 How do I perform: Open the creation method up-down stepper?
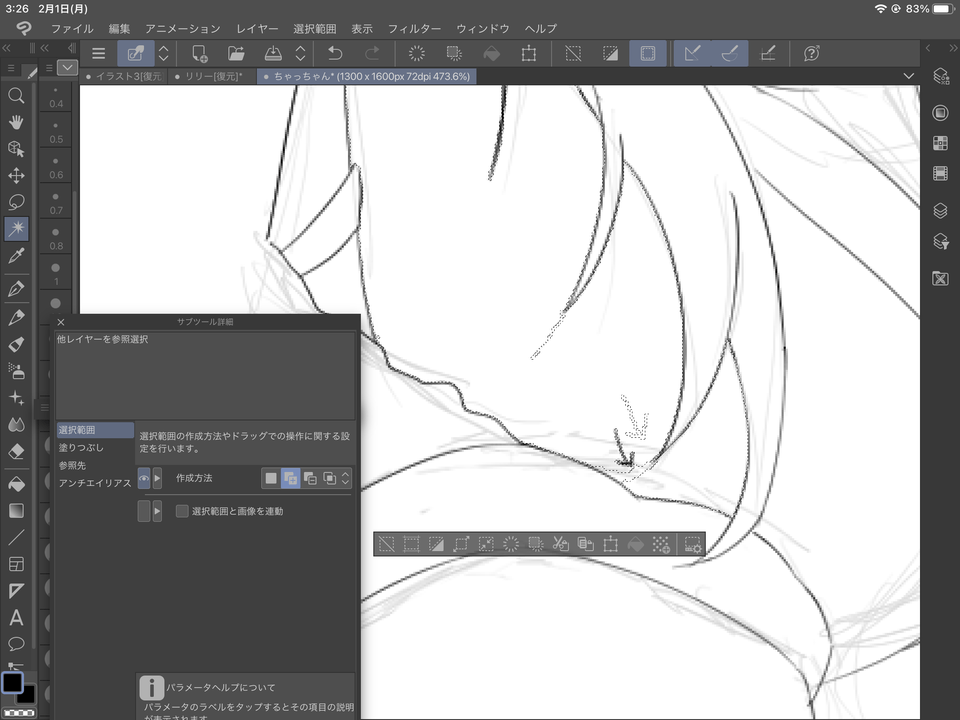pyautogui.click(x=346, y=478)
